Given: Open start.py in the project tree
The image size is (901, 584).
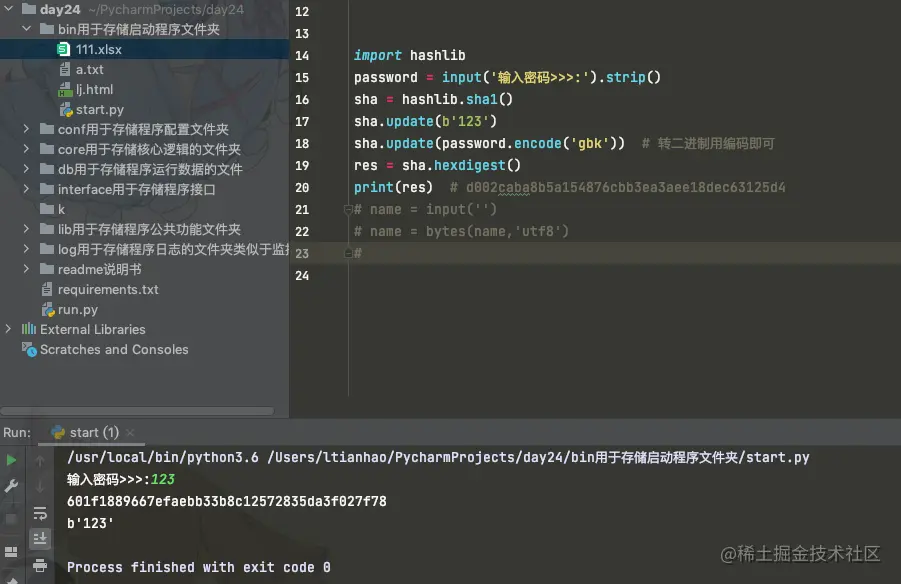Looking at the screenshot, I should [99, 109].
